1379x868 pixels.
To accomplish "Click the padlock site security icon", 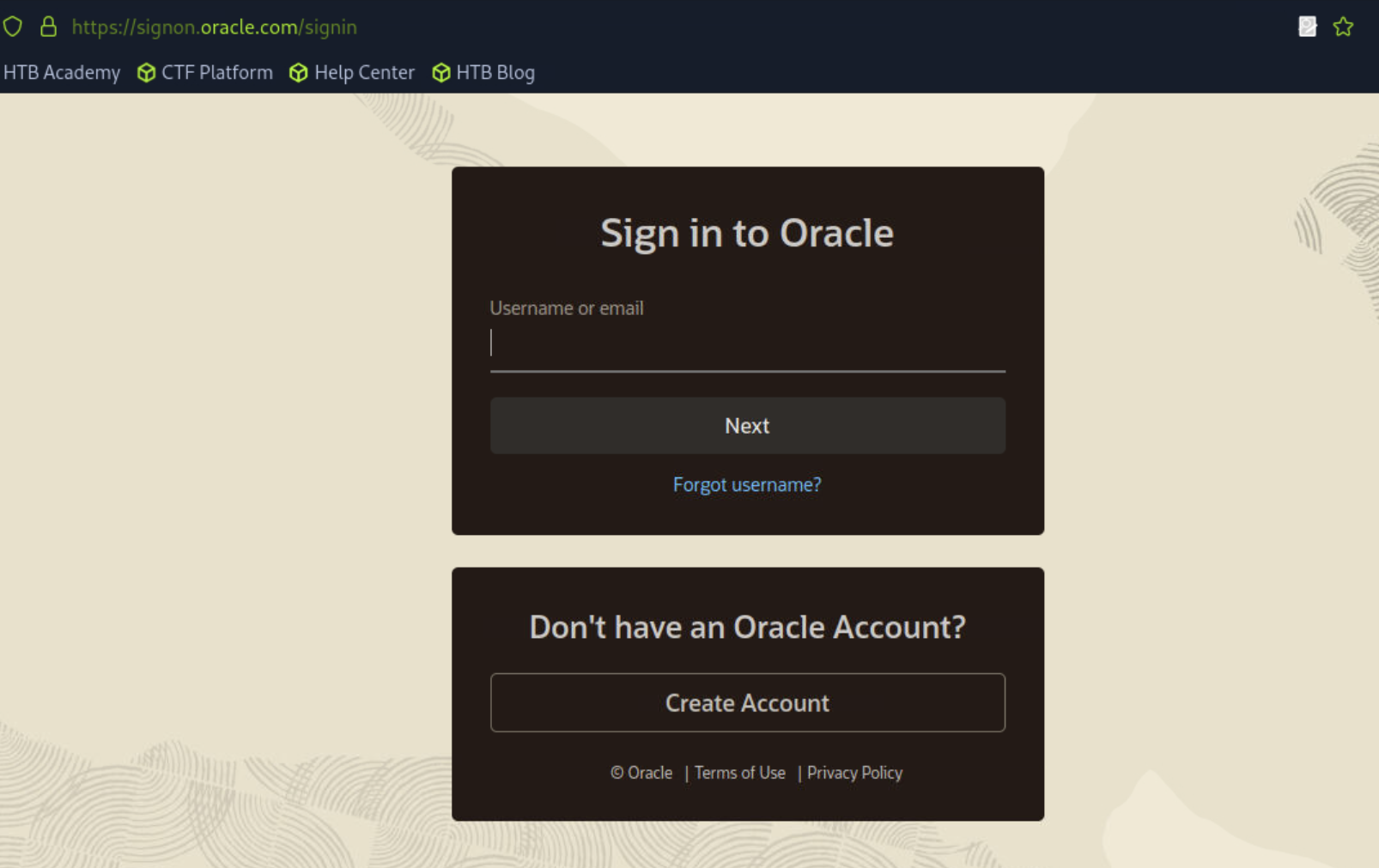I will [x=48, y=27].
